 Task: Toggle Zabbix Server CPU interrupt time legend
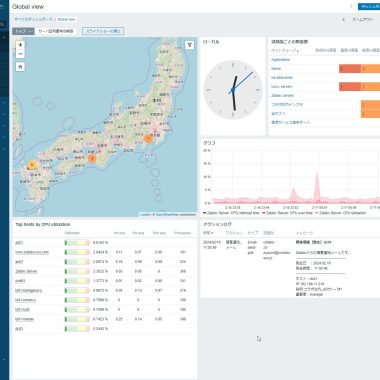click(231, 213)
